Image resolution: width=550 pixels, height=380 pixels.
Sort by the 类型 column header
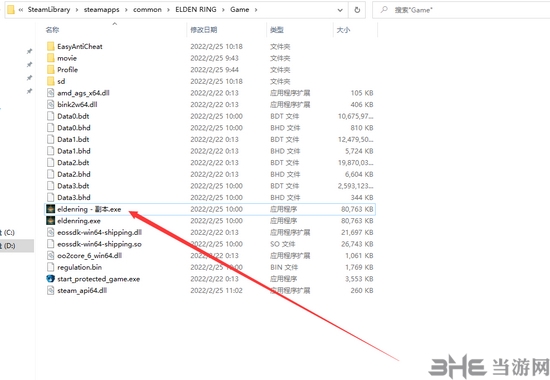tap(277, 30)
